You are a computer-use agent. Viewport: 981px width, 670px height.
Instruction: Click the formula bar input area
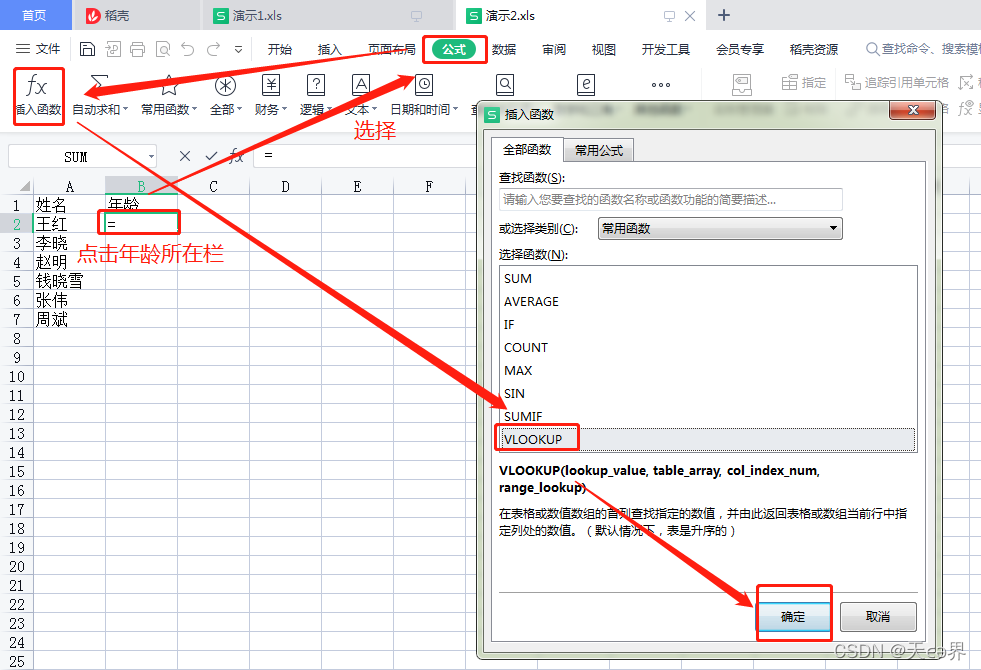point(366,155)
